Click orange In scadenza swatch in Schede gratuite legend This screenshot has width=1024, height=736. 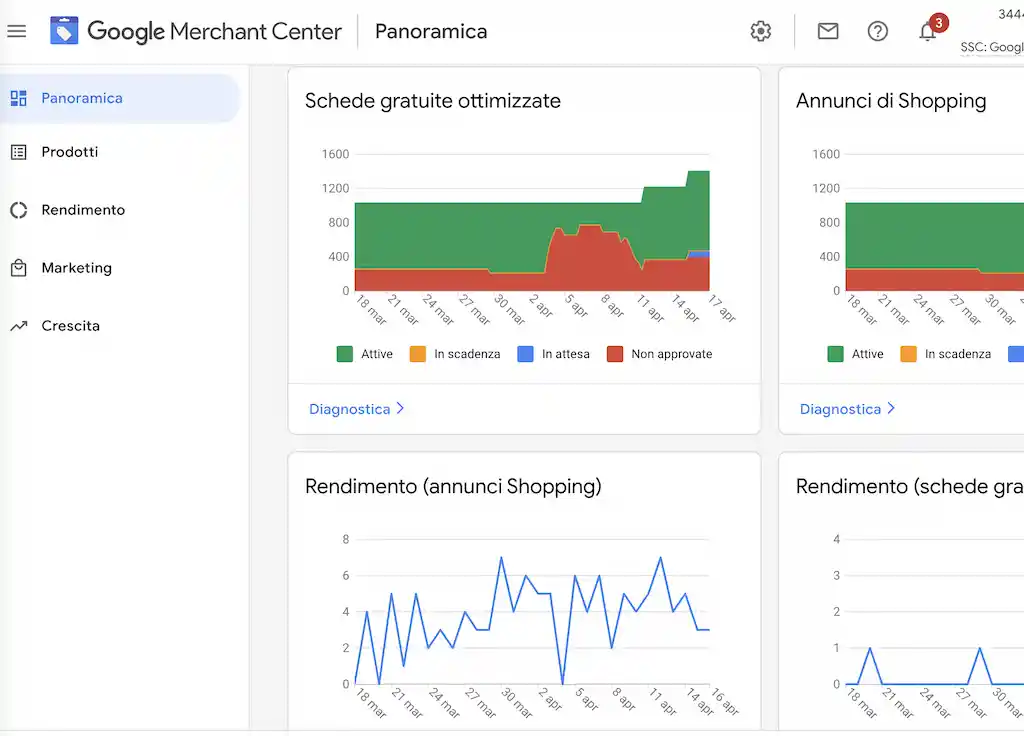tap(417, 354)
